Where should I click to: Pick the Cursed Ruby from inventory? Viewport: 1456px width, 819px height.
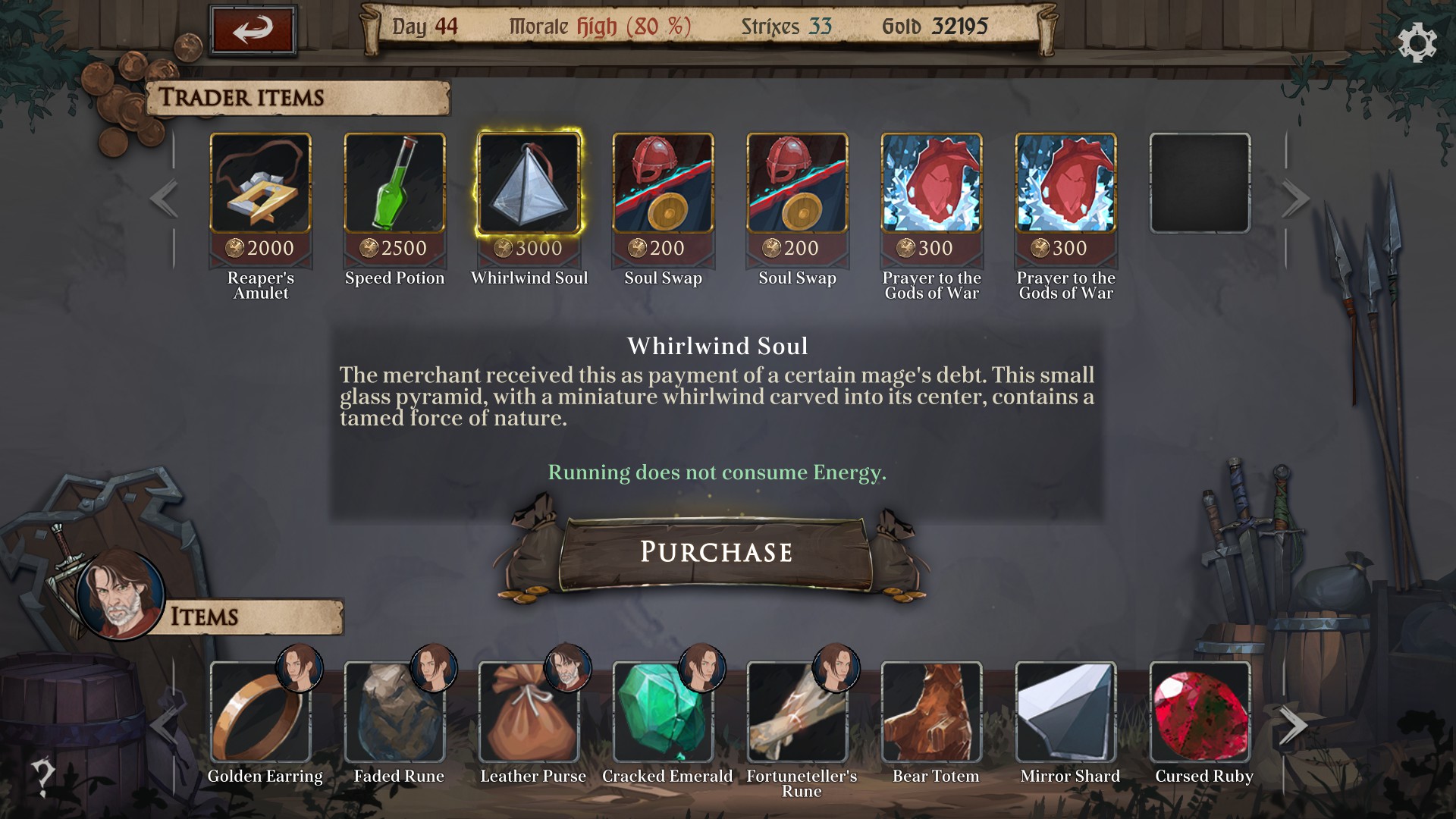coord(1200,712)
